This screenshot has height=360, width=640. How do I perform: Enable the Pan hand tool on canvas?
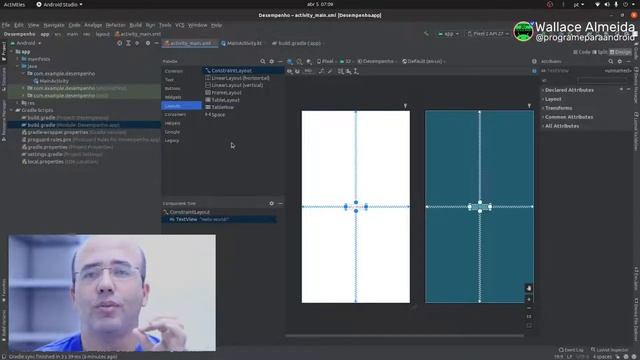pos(529,288)
